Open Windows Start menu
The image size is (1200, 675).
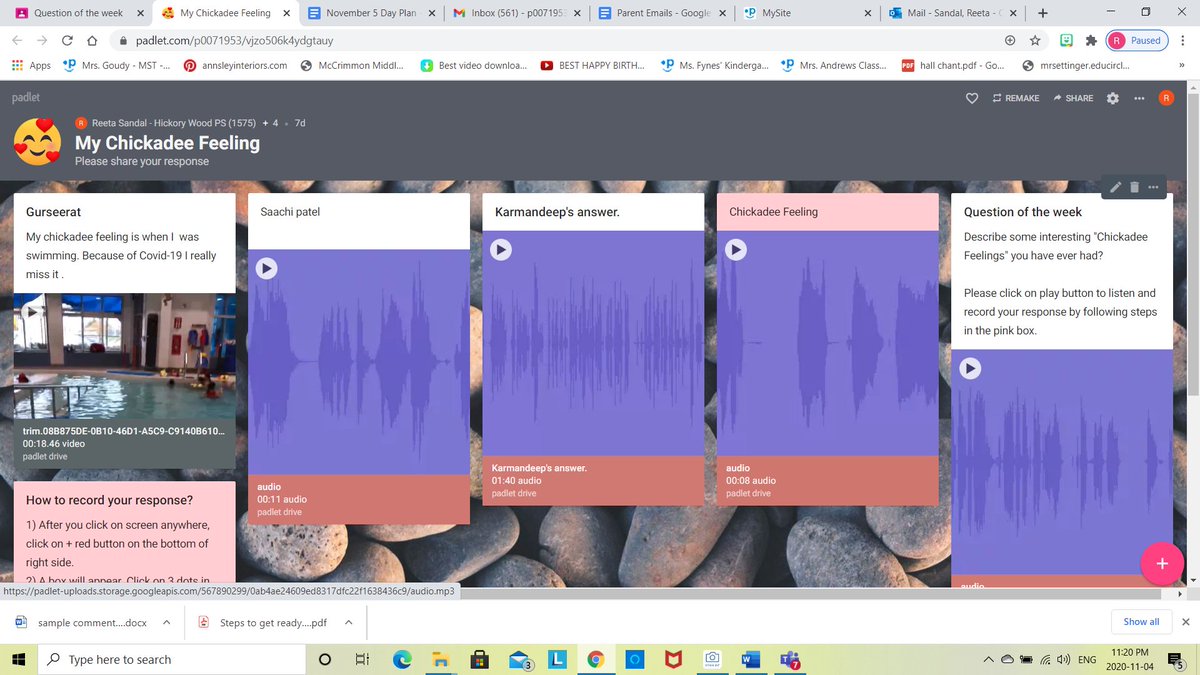click(x=18, y=659)
